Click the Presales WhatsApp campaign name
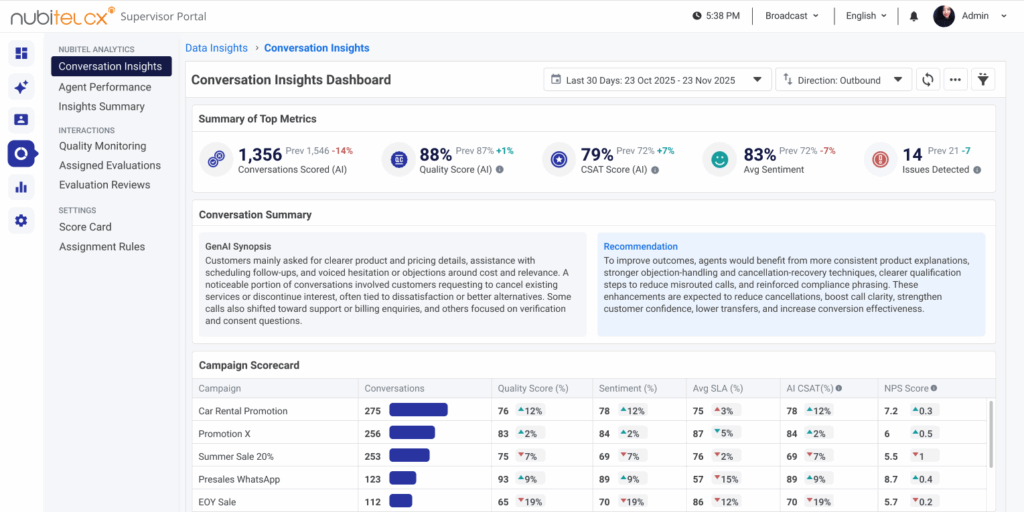The height and width of the screenshot is (512, 1024). [x=239, y=479]
